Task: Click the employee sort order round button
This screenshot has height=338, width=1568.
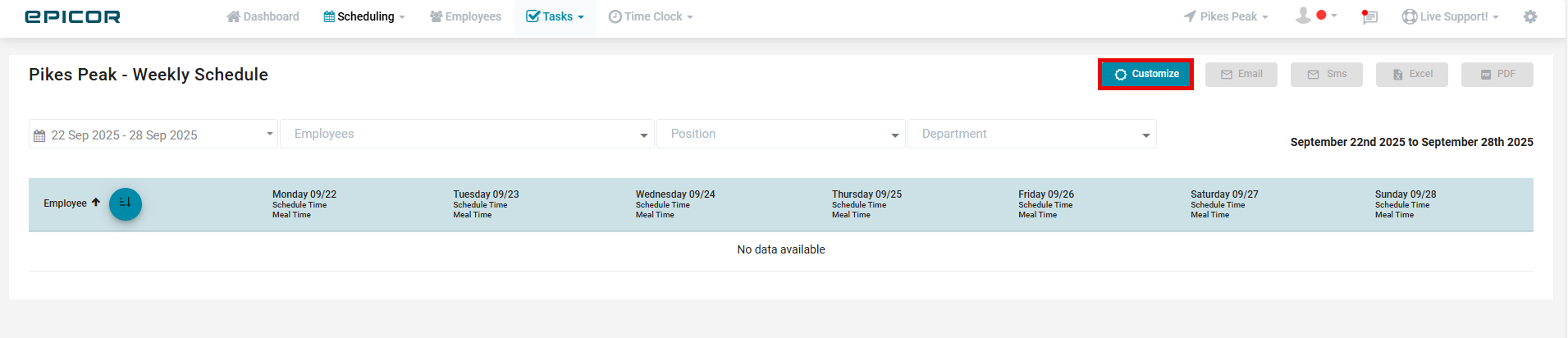Action: pyautogui.click(x=126, y=203)
